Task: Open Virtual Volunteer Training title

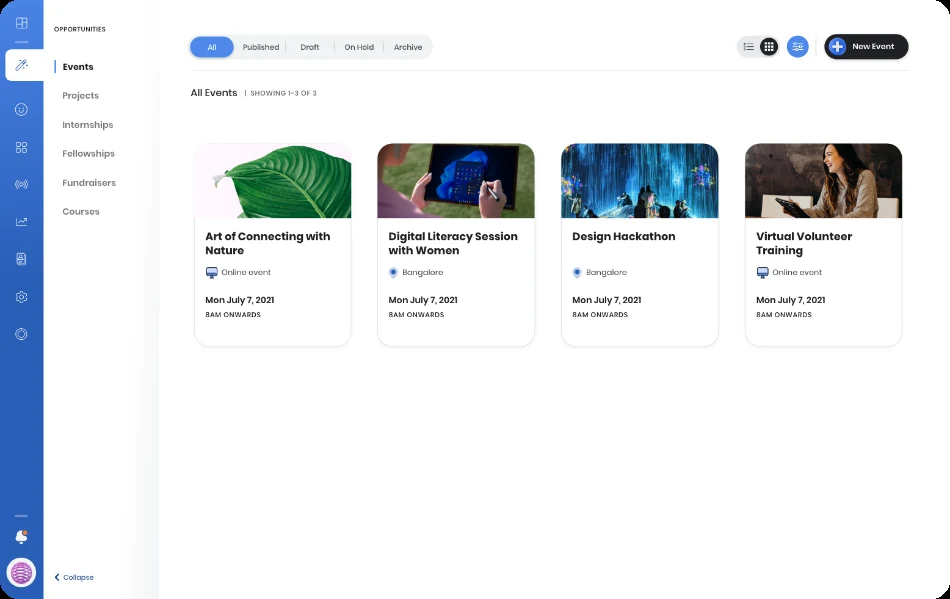Action: [804, 243]
